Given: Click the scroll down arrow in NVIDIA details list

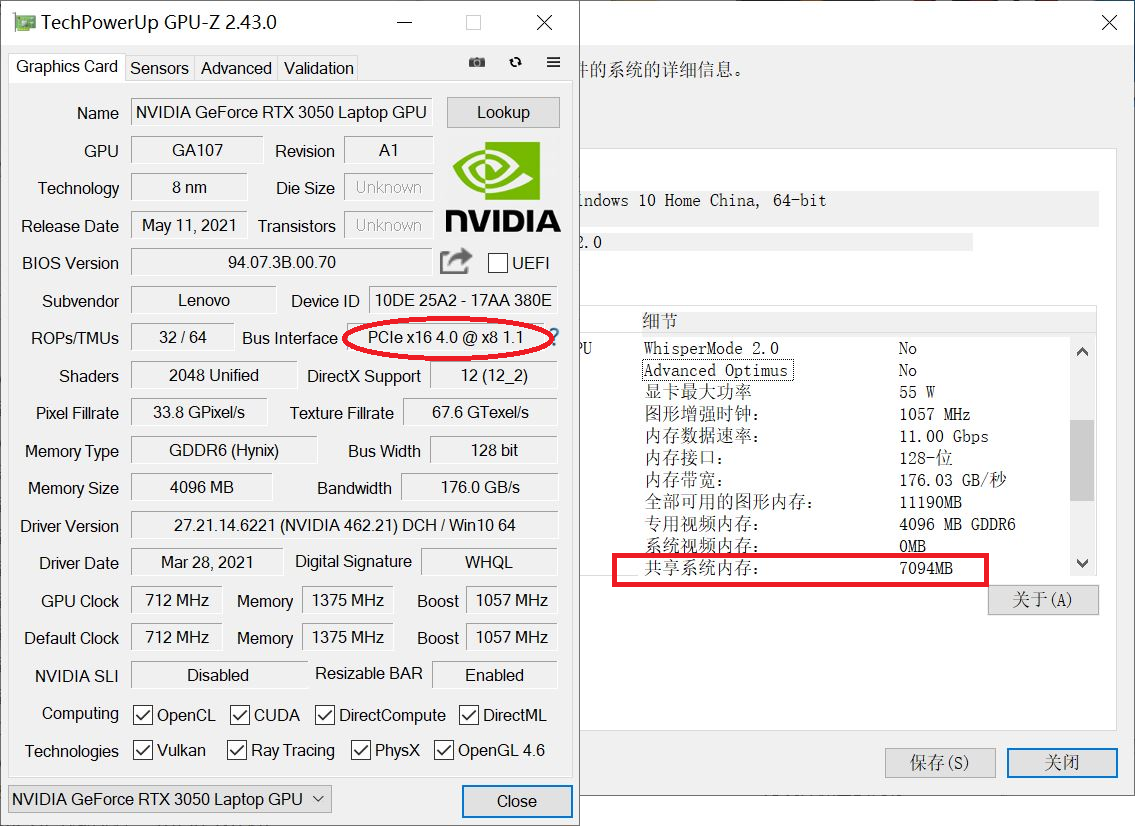Looking at the screenshot, I should click(x=1082, y=563).
